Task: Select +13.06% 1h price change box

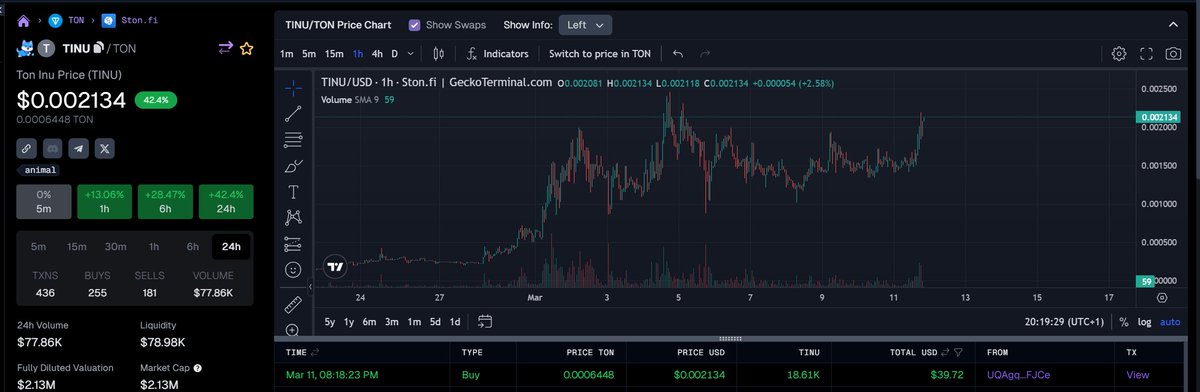Action: click(104, 202)
